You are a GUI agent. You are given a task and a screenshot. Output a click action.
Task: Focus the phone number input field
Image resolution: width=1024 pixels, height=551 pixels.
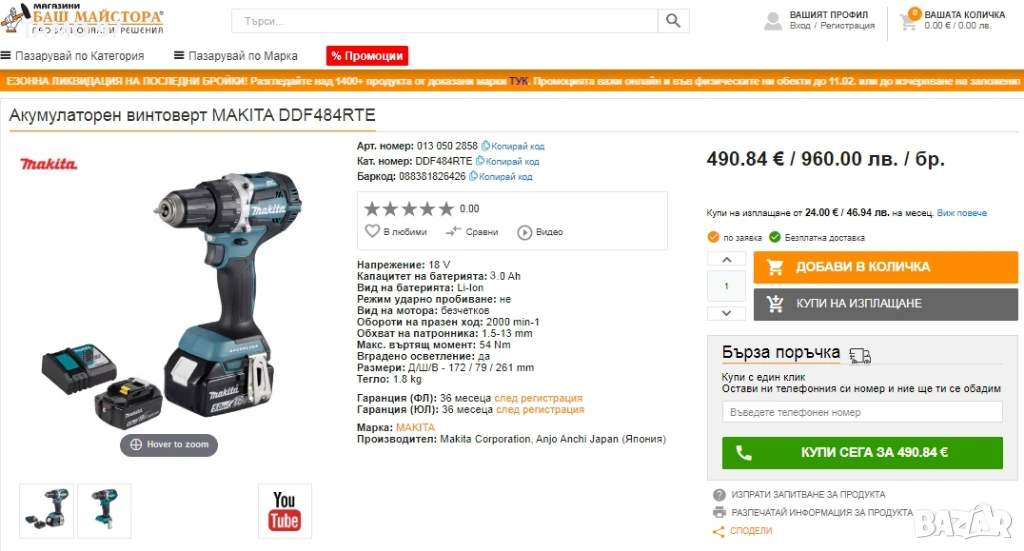[862, 412]
